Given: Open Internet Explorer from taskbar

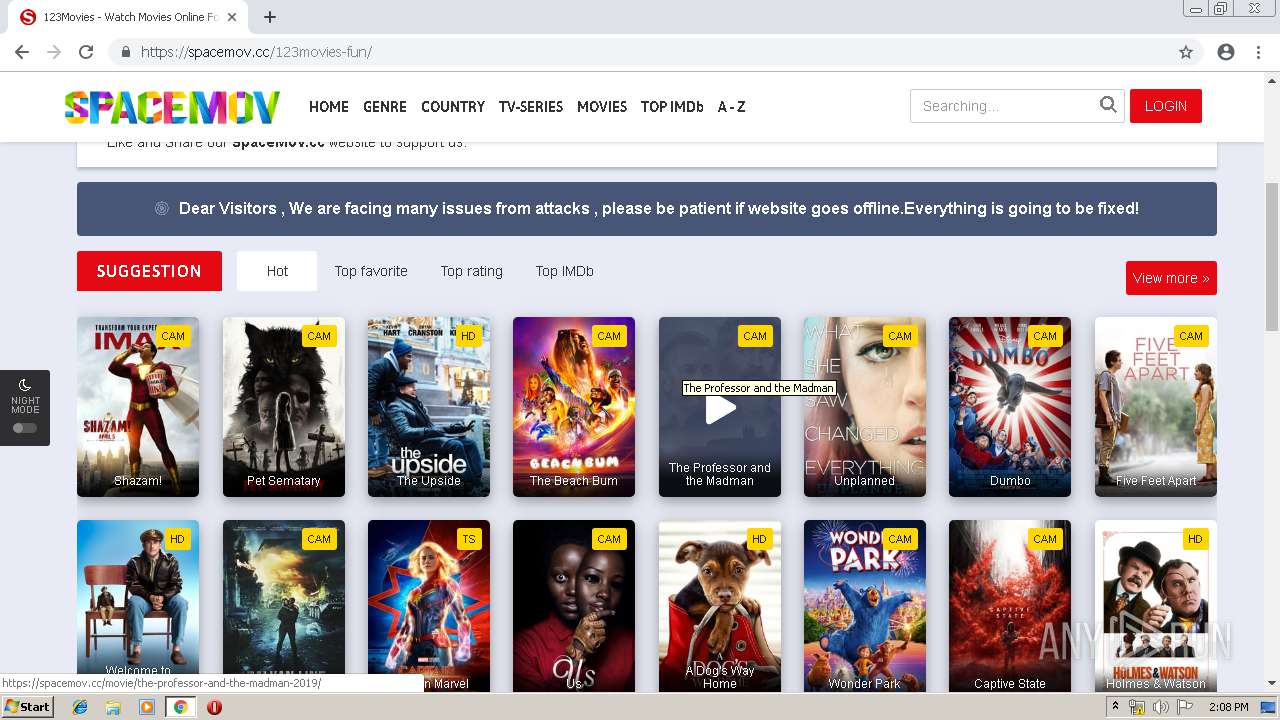Looking at the screenshot, I should point(80,707).
